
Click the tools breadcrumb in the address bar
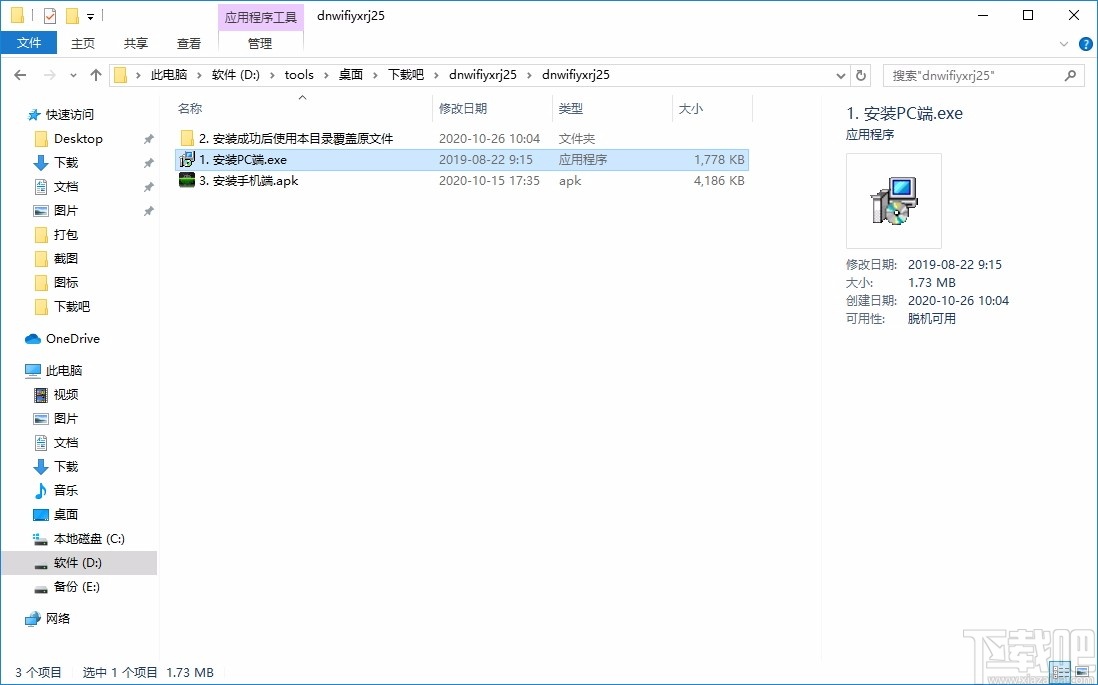click(x=299, y=74)
